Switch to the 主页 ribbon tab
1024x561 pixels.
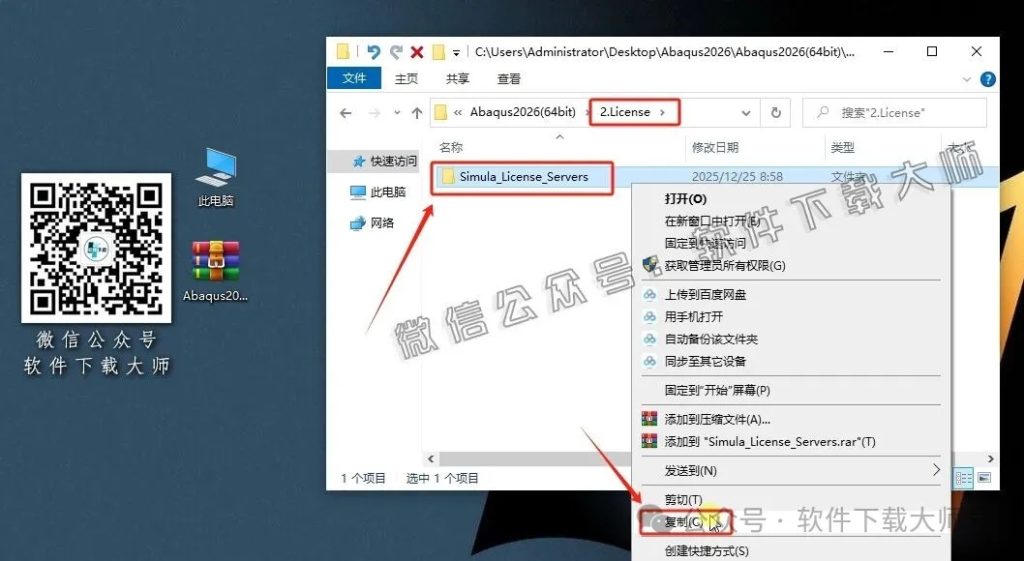pyautogui.click(x=406, y=78)
